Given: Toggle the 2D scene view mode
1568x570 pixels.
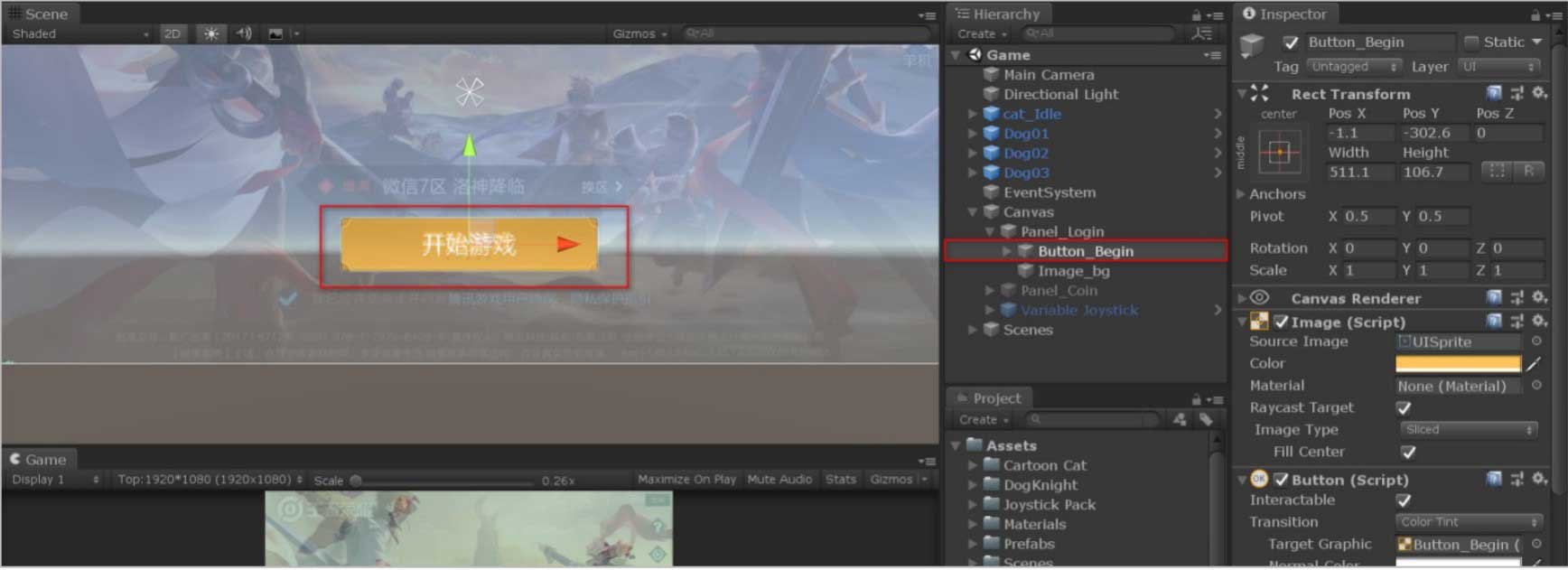Looking at the screenshot, I should 172,33.
